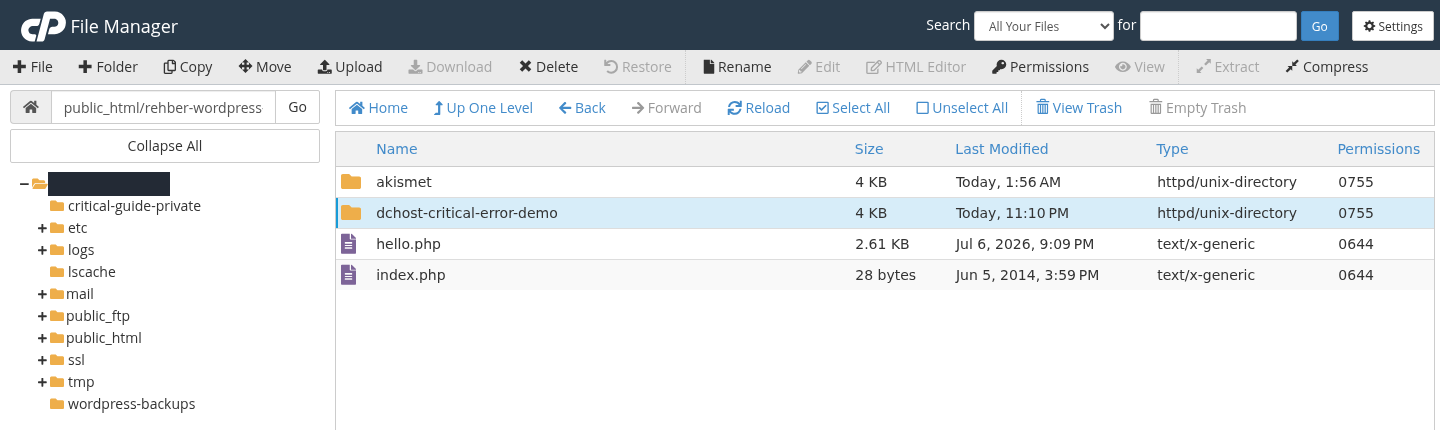Select the index.php file
1440x430 pixels.
(887, 275)
